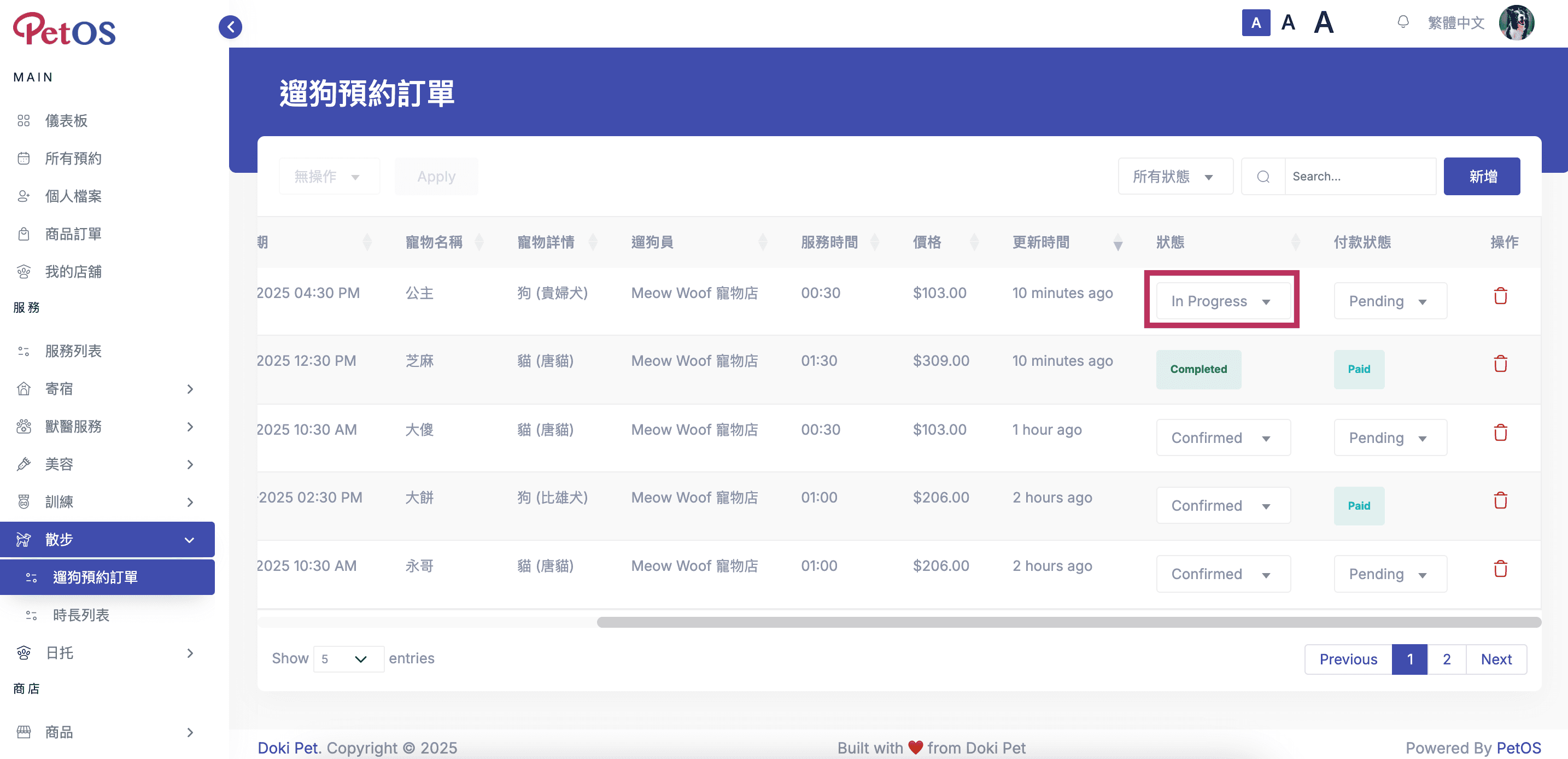Viewport: 1568px width, 759px height.
Task: Click into the Search input field
Action: 1360,177
